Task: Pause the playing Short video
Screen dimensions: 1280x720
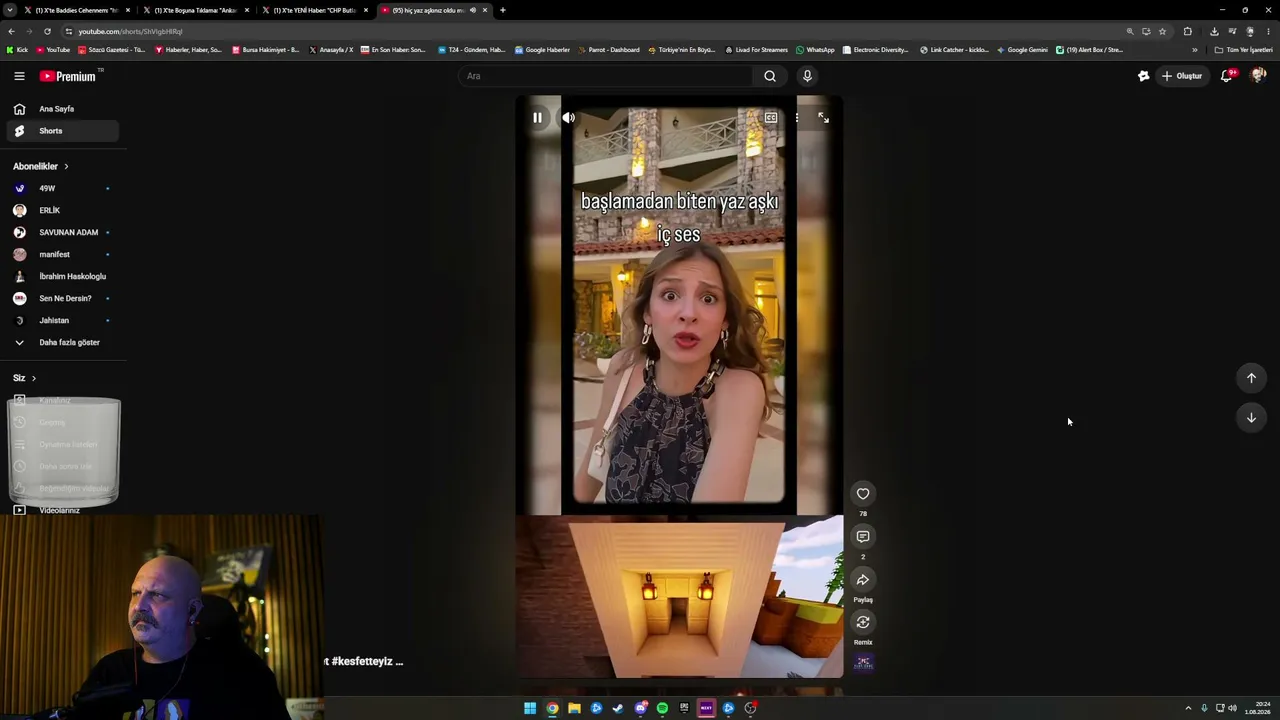Action: point(537,118)
